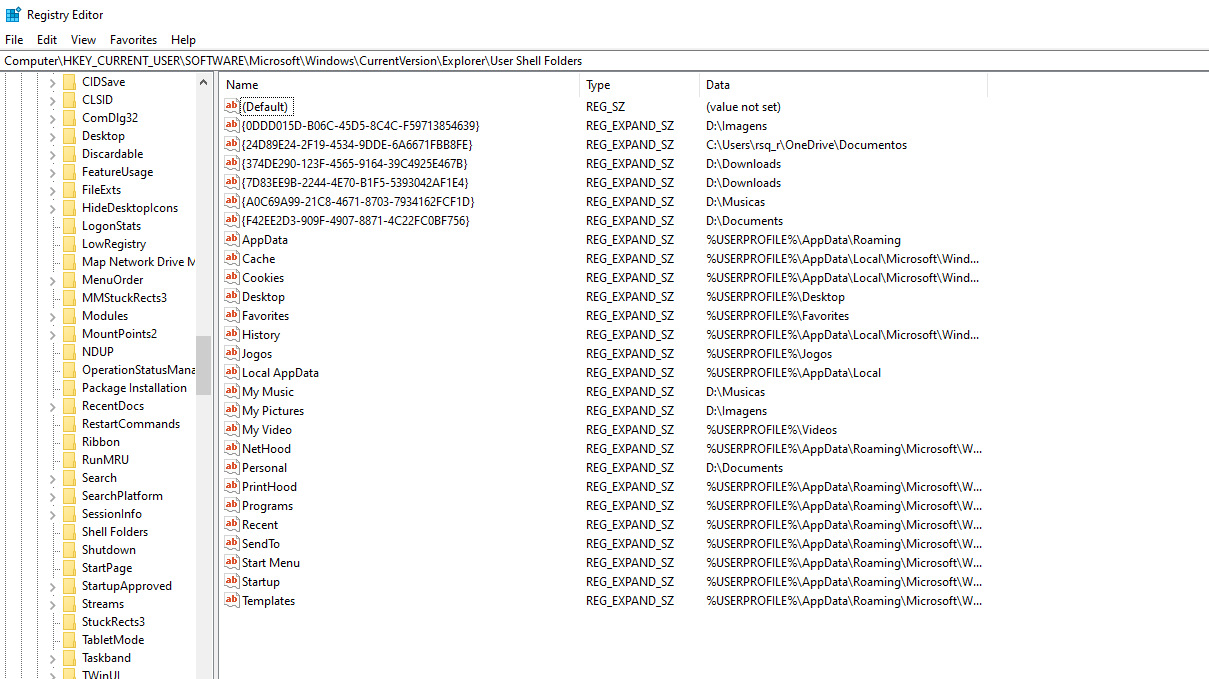
Task: Click the icon beside {F42EE2D3-909F-4907-8871-4C22FC0BF756}
Action: click(232, 220)
